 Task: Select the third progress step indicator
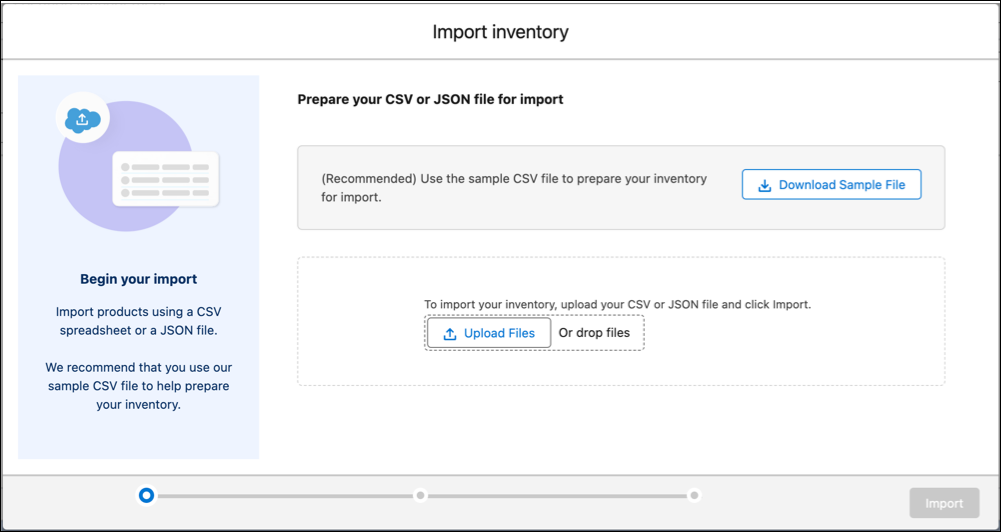tap(695, 495)
